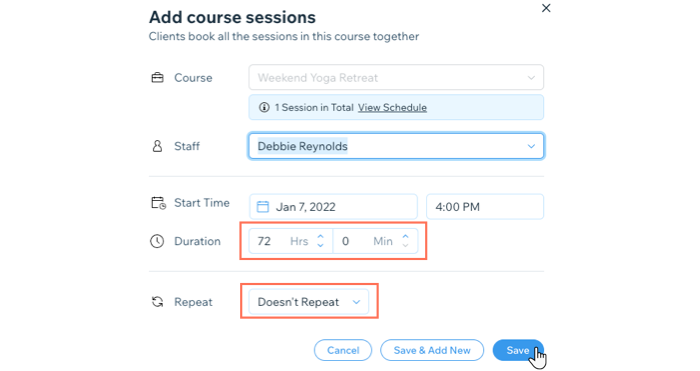The height and width of the screenshot is (371, 700).
Task: Increase duration minutes with up arrow
Action: pos(405,237)
